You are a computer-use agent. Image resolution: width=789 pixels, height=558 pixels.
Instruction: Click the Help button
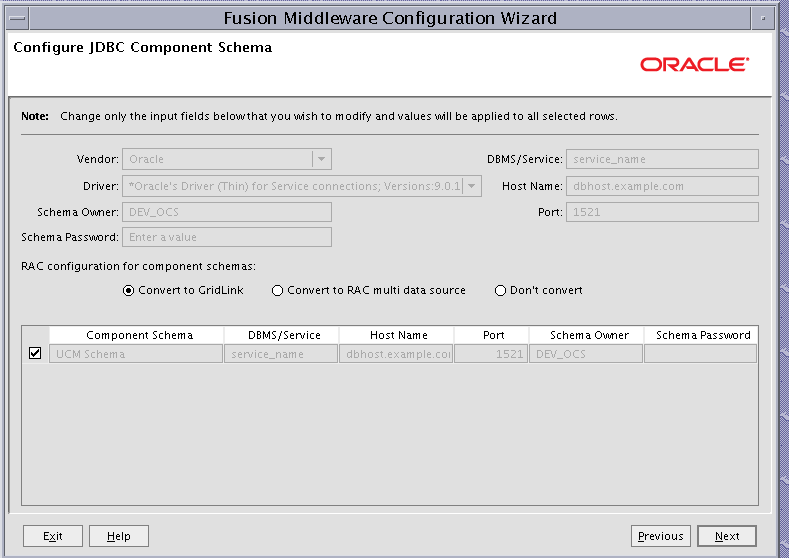point(119,536)
